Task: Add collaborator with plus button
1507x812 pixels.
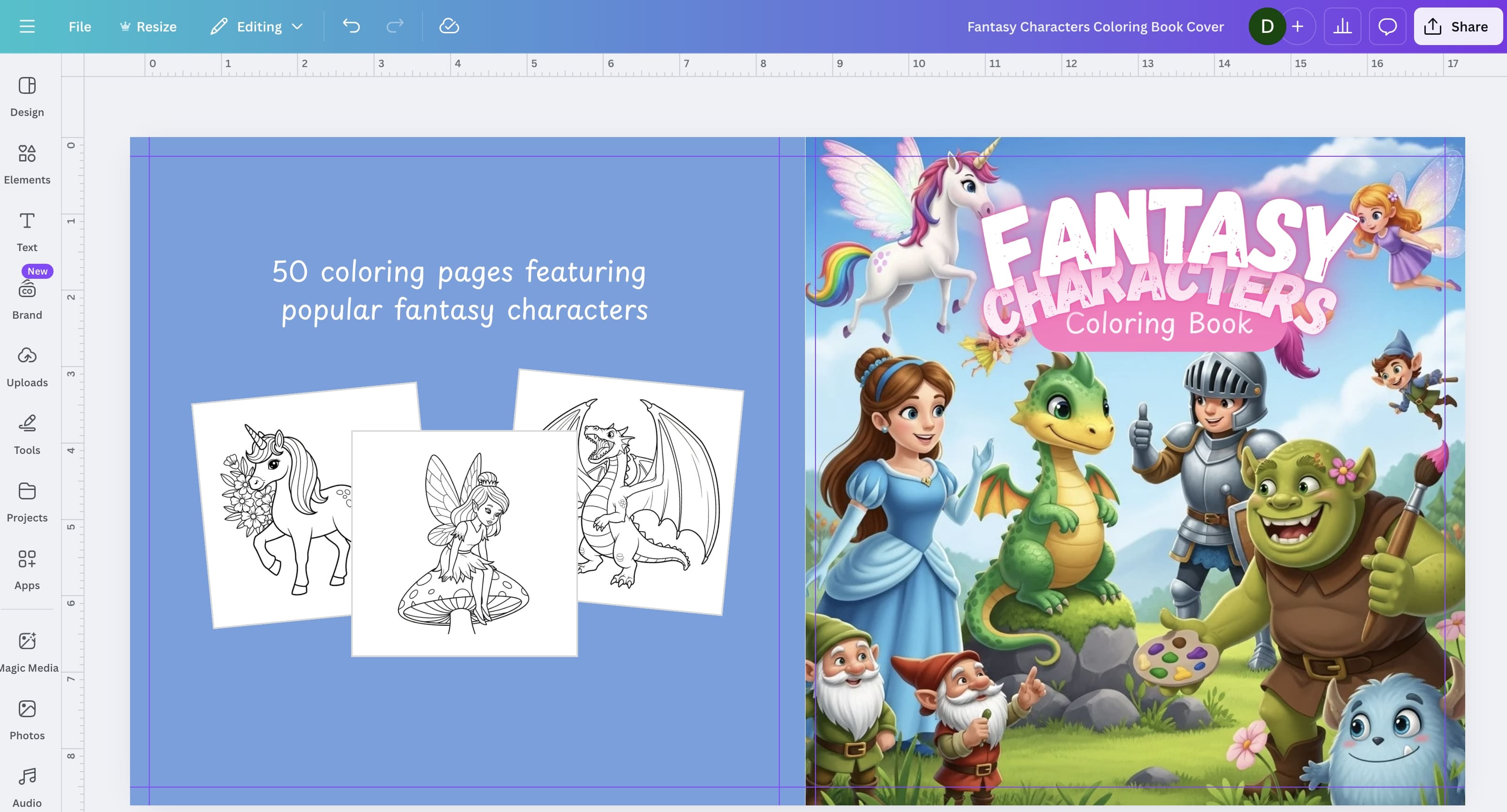Action: click(1298, 26)
